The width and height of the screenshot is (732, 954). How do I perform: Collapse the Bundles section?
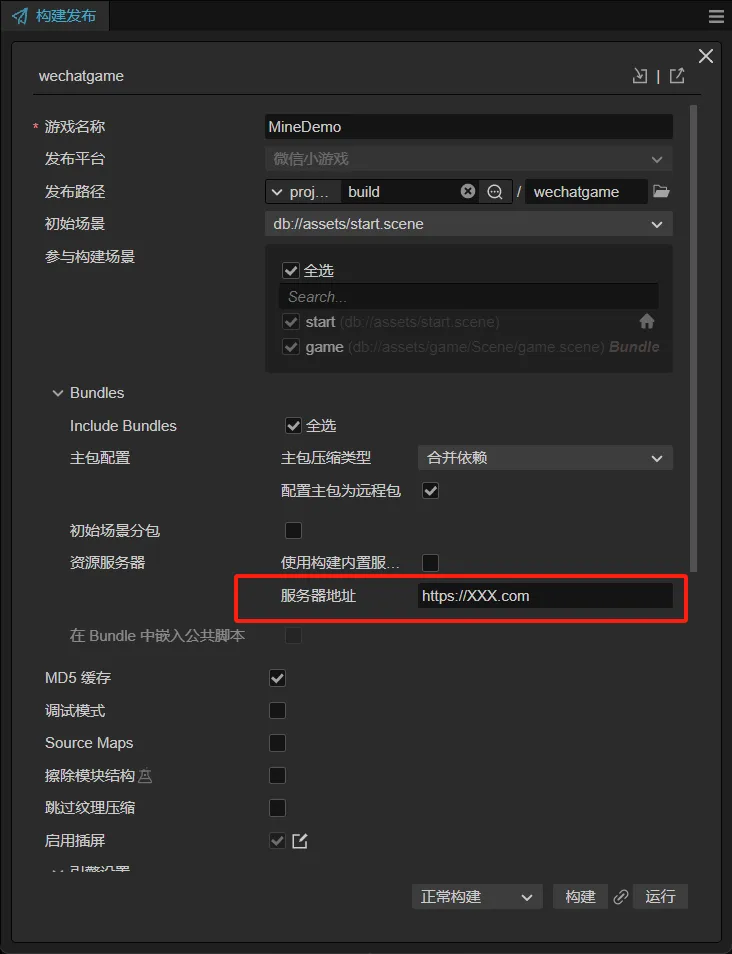click(58, 393)
